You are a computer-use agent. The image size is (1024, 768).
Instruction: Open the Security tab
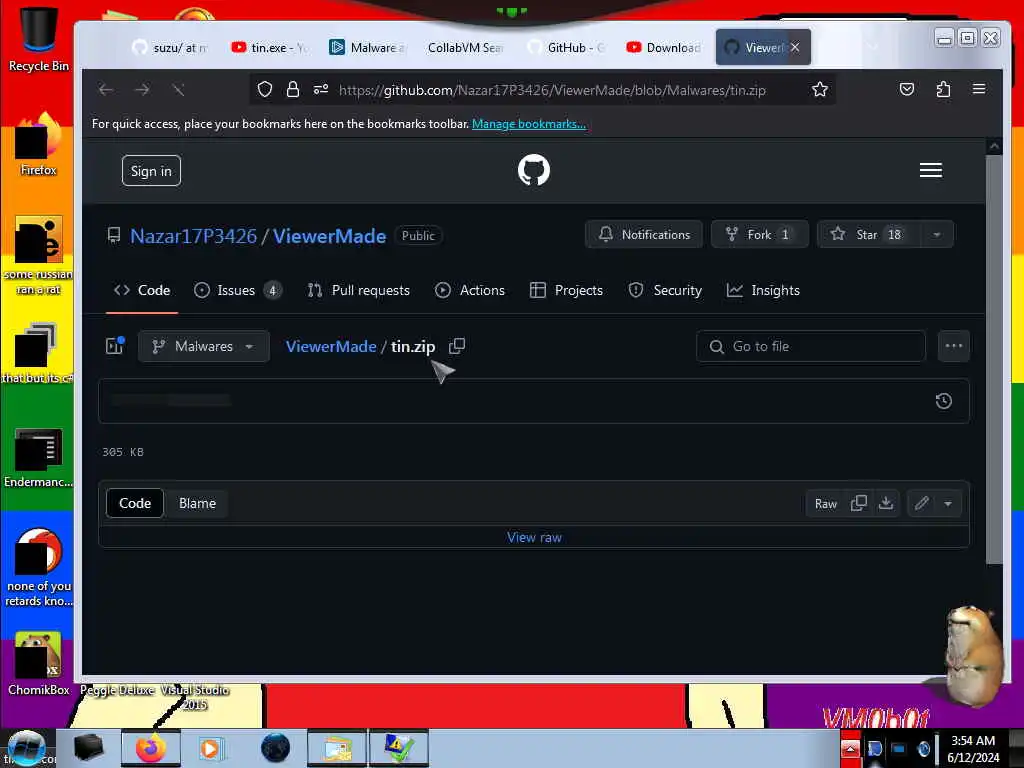tap(665, 290)
